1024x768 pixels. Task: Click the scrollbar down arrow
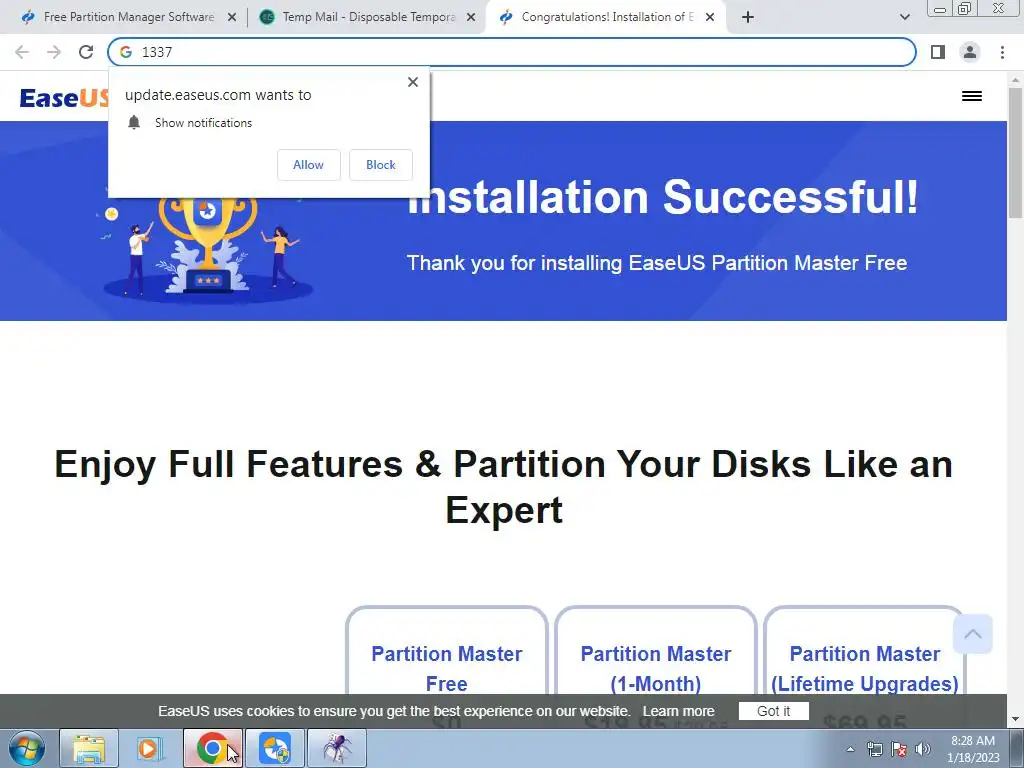[x=1015, y=720]
